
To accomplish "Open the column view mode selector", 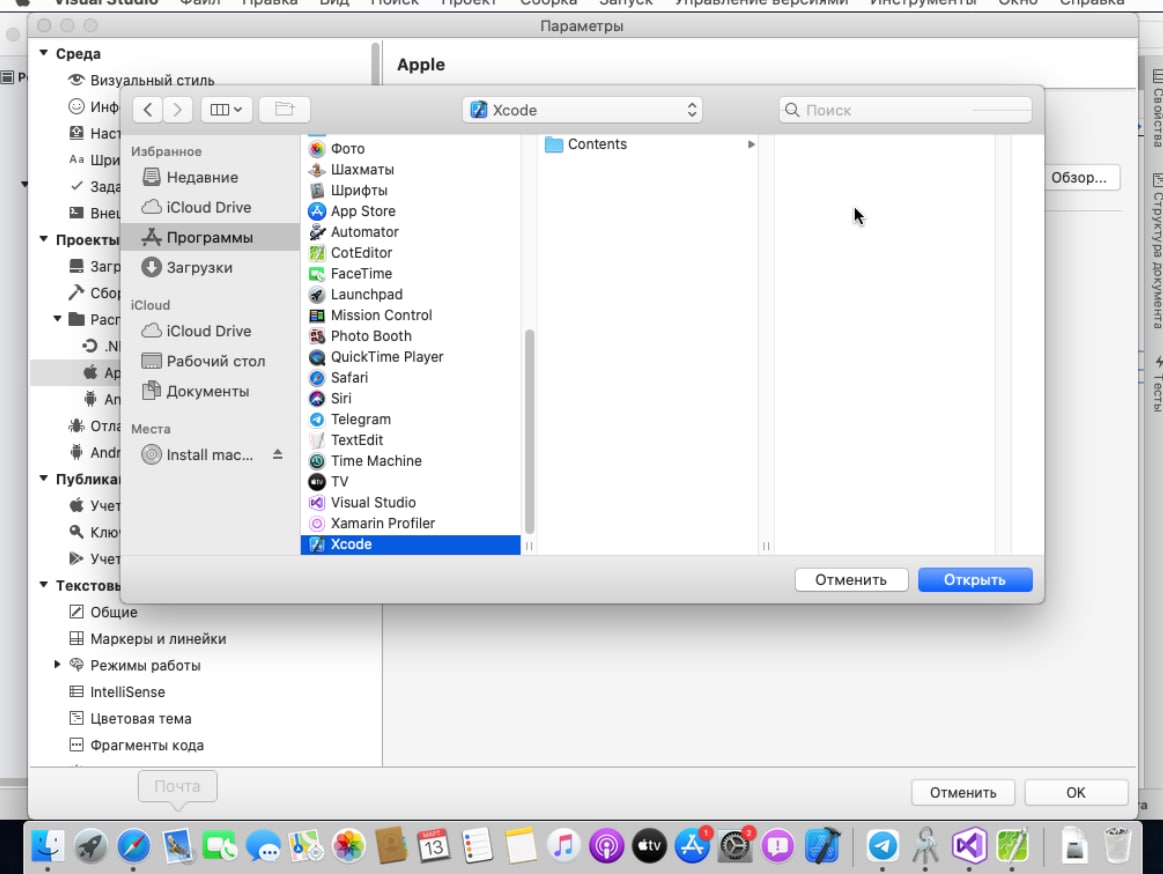I will pos(226,110).
